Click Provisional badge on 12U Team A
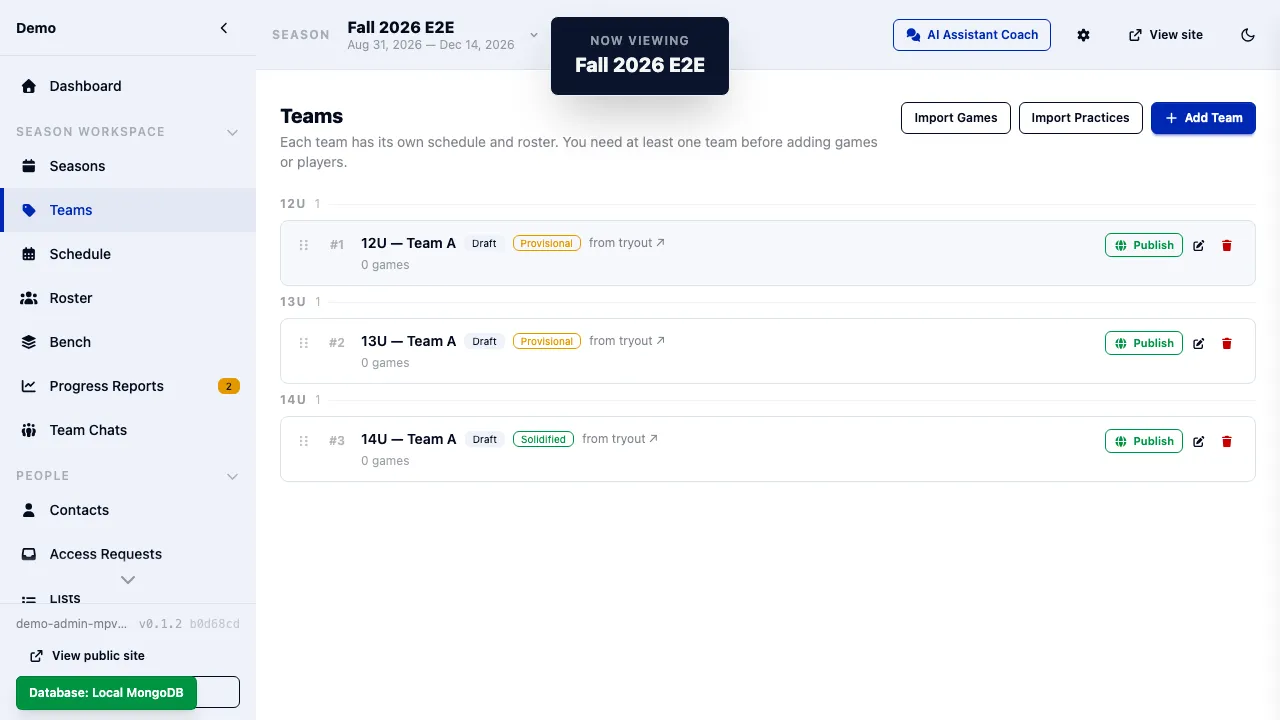This screenshot has height=720, width=1280. [547, 243]
